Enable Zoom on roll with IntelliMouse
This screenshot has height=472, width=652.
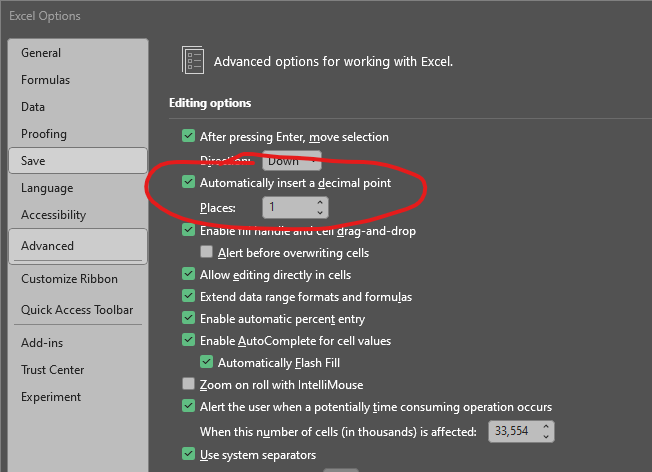[x=188, y=384]
